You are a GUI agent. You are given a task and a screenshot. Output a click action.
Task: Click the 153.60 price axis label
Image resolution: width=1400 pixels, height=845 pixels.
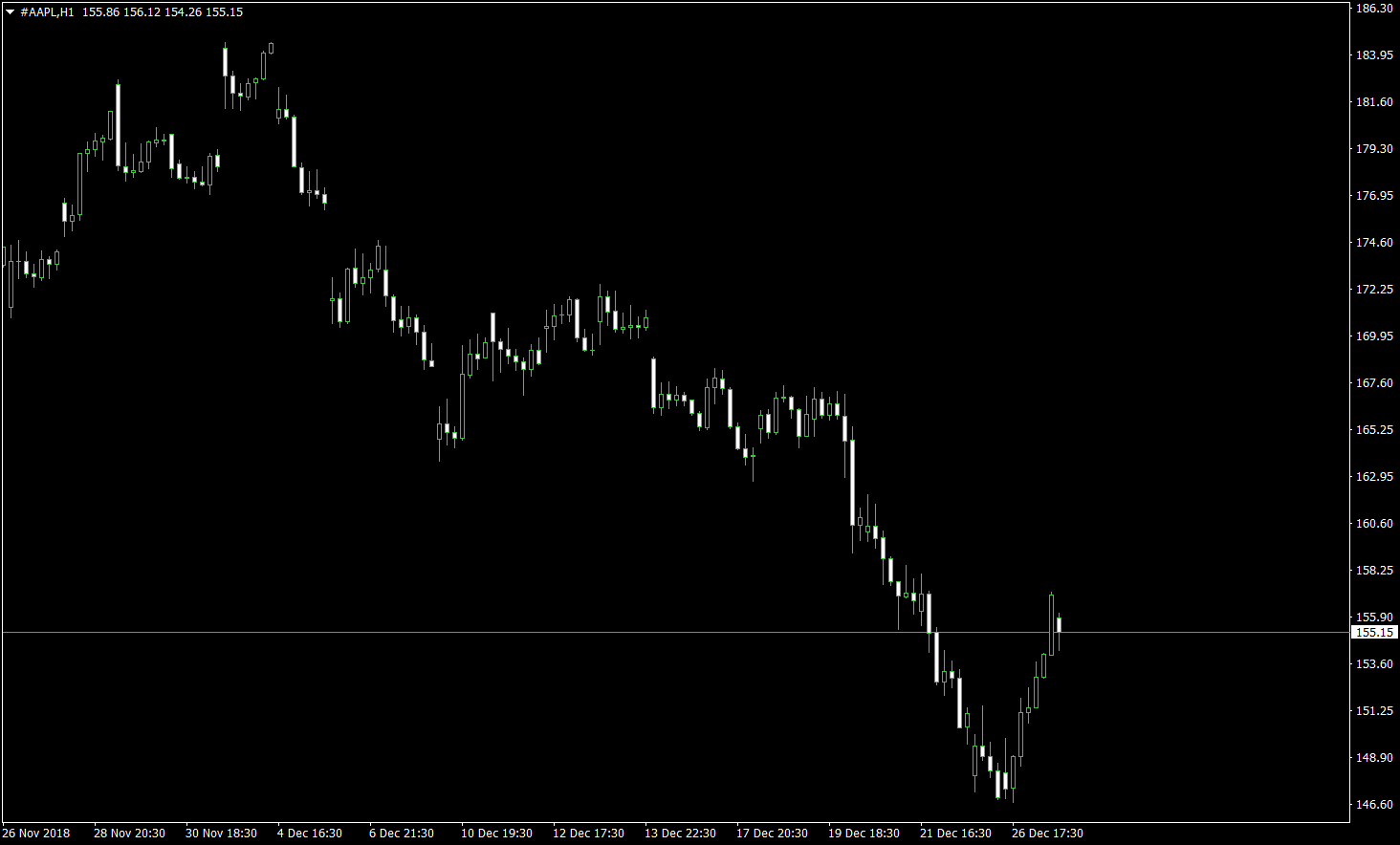coord(1374,664)
